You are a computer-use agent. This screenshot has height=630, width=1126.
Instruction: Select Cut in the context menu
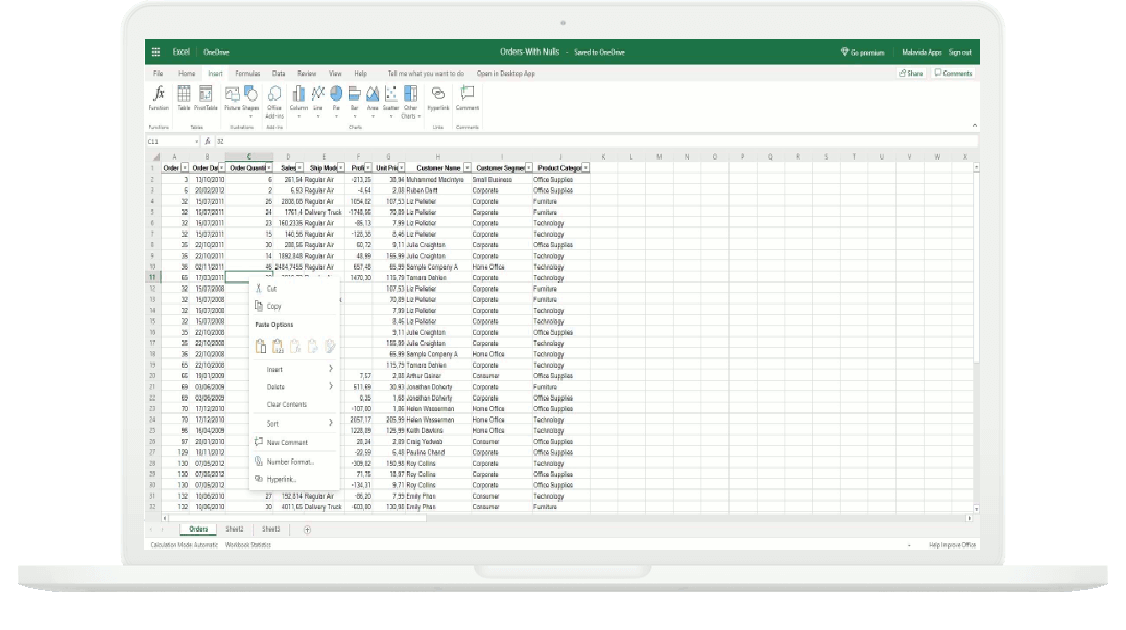294,289
